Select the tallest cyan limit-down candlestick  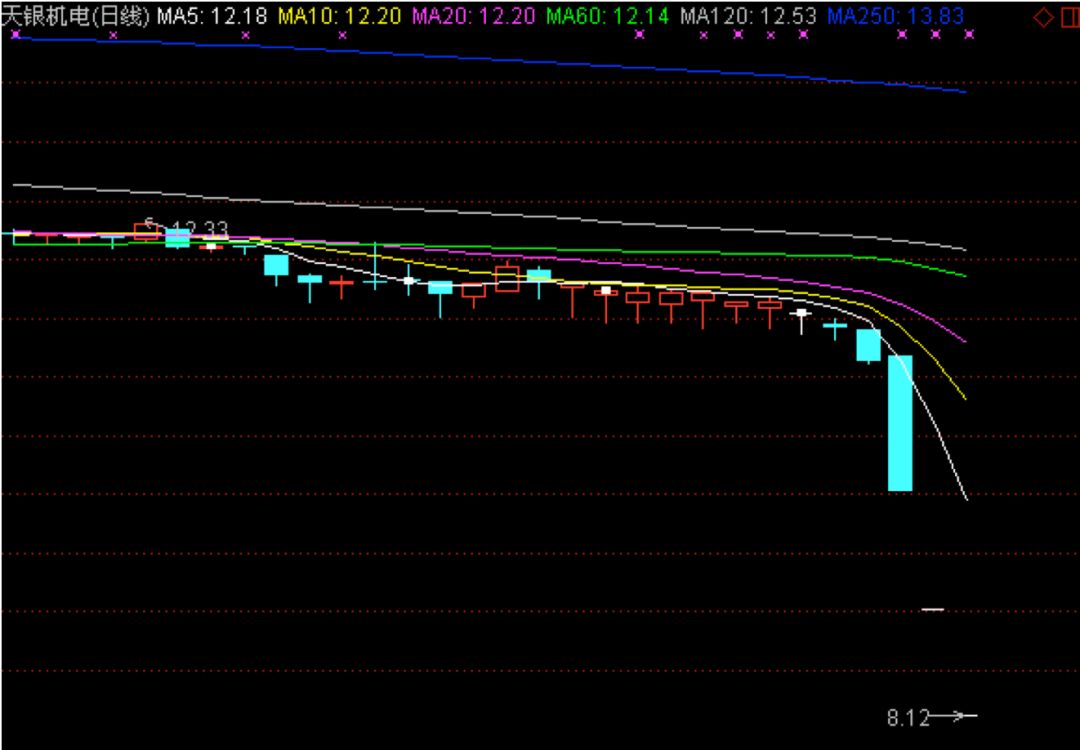(x=900, y=422)
